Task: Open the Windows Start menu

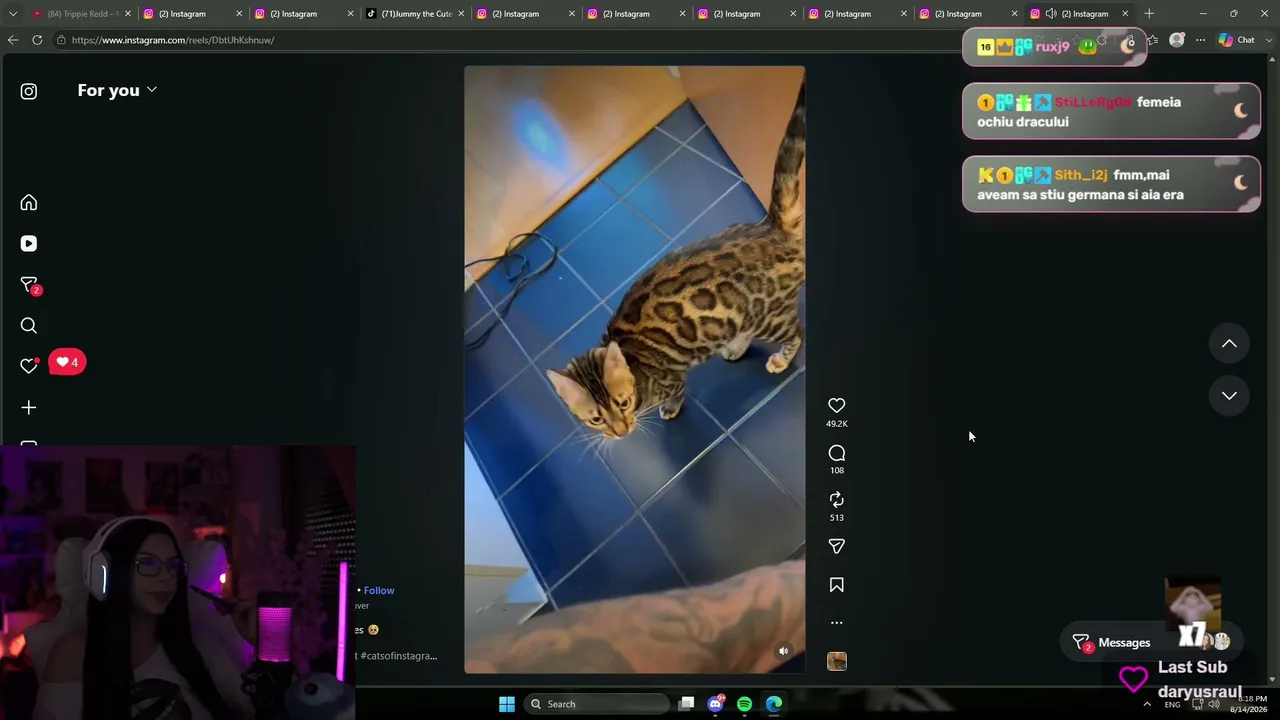Action: (x=507, y=704)
